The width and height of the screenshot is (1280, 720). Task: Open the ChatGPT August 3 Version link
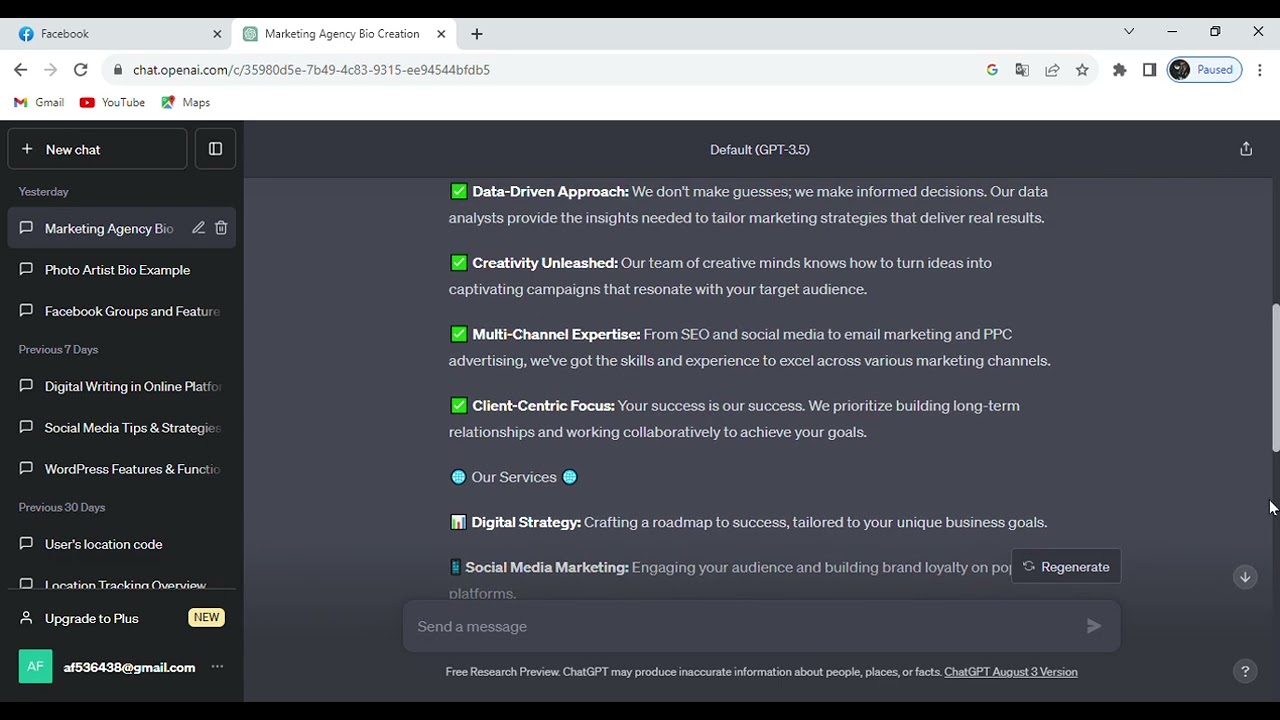(1011, 672)
